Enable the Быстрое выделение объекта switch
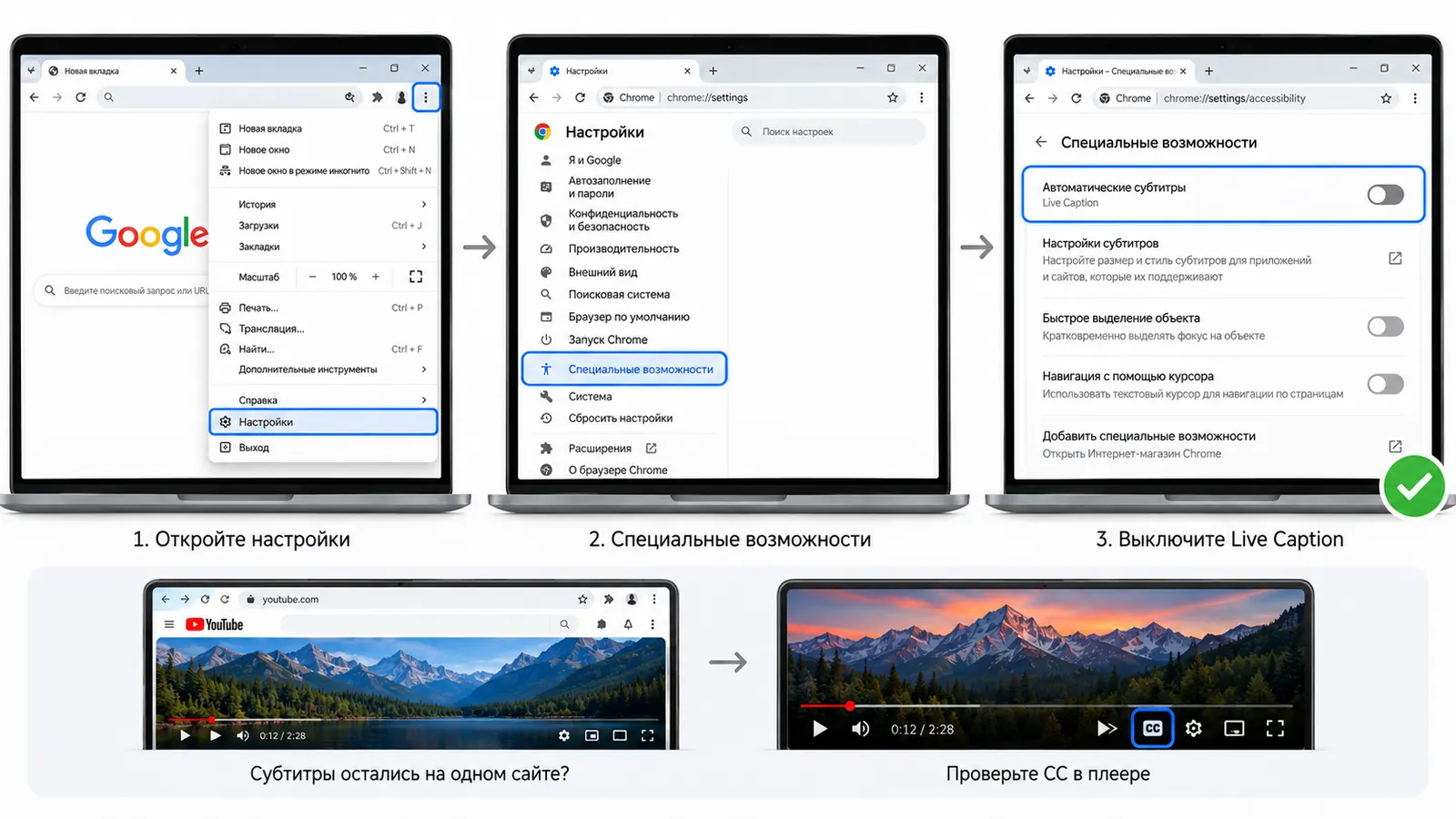1456x819 pixels. point(1385,327)
